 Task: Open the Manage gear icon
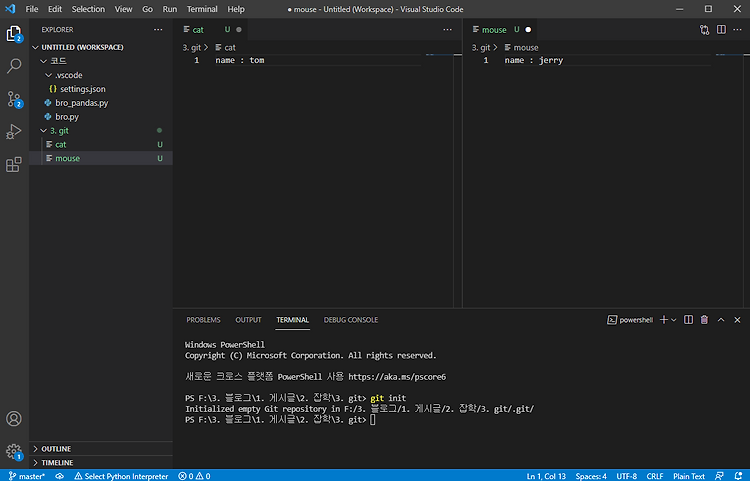pyautogui.click(x=14, y=452)
